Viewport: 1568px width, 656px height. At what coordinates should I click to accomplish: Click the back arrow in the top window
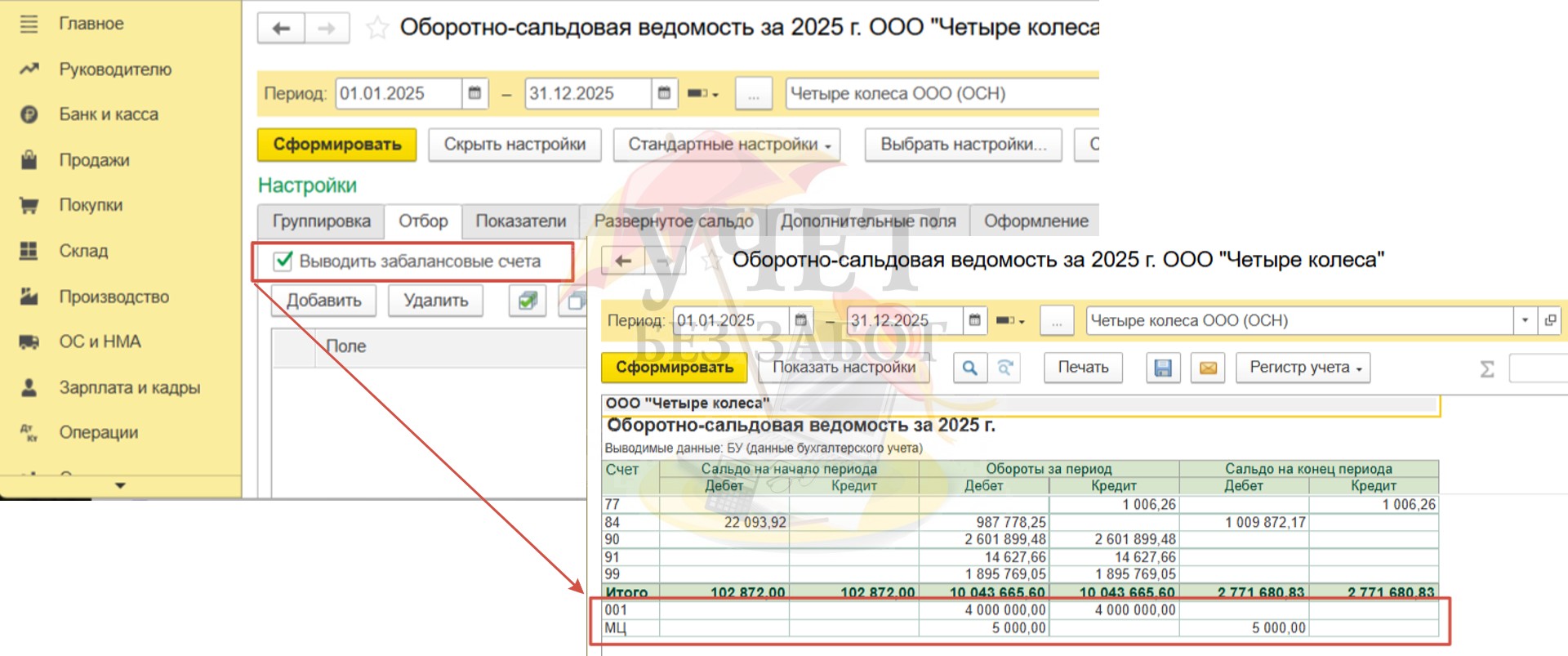tap(281, 29)
